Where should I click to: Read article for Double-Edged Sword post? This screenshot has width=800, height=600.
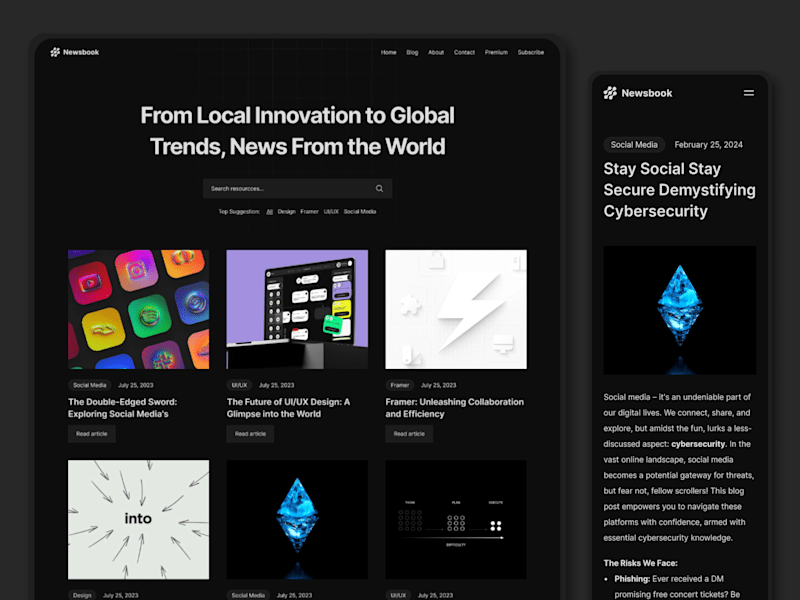click(x=92, y=434)
